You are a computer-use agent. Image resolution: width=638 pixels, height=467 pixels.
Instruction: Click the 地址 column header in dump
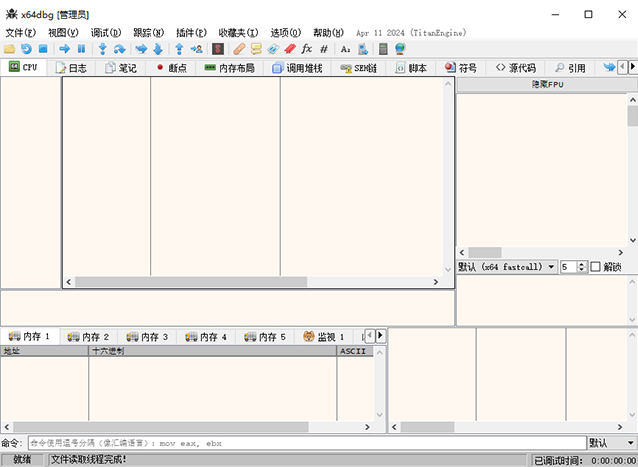click(44, 351)
